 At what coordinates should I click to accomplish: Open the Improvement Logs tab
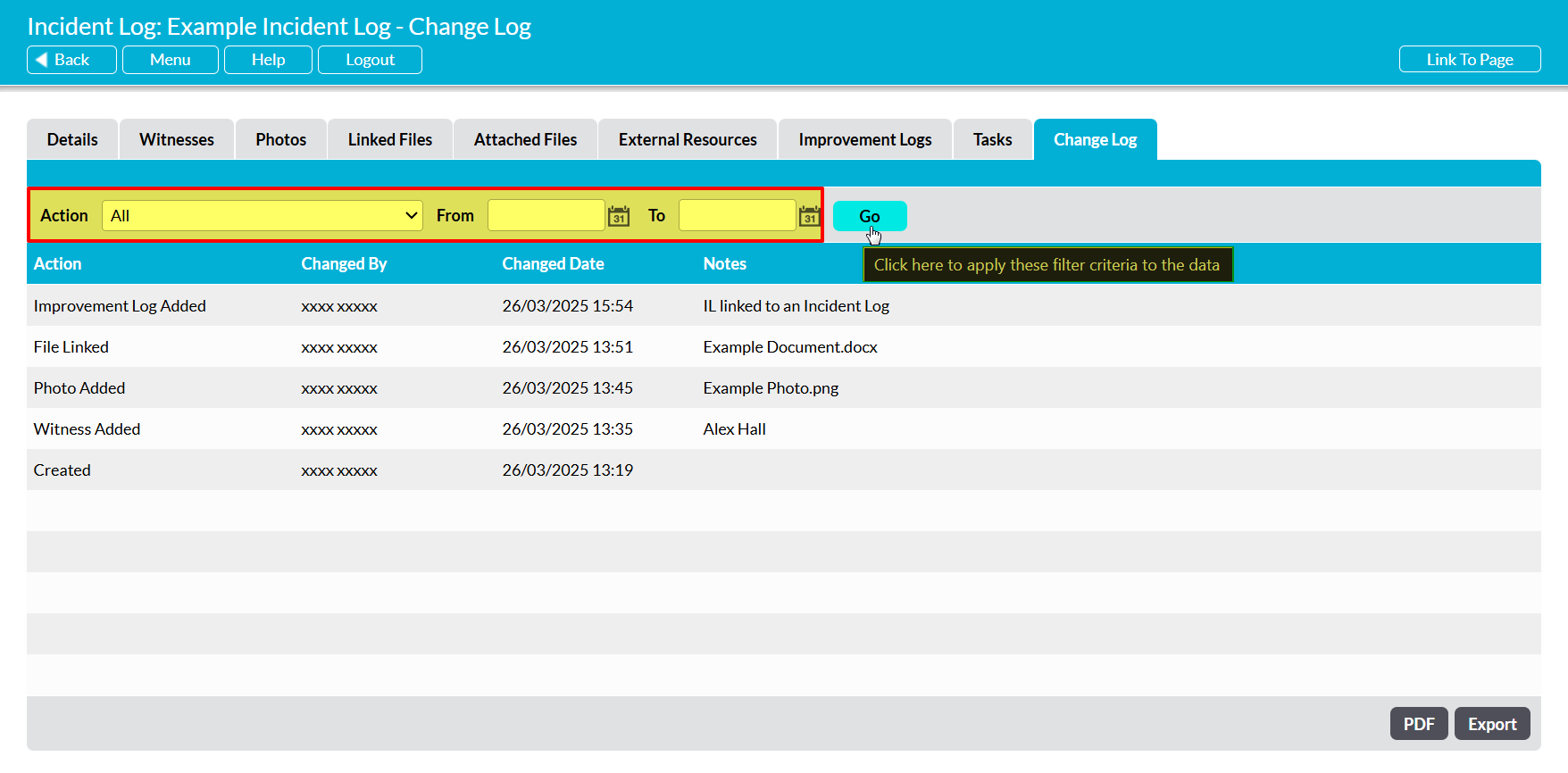865,139
